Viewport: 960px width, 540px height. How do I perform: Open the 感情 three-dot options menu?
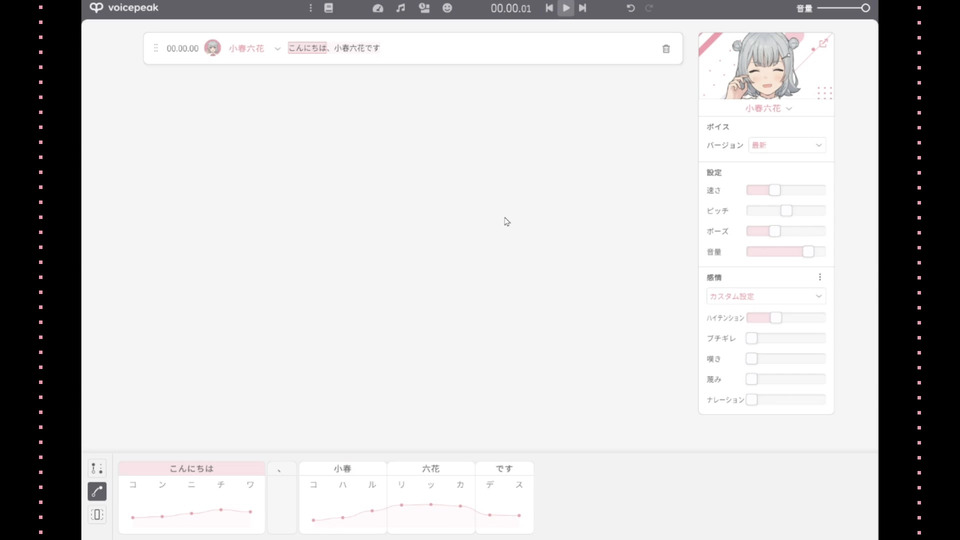tap(820, 277)
